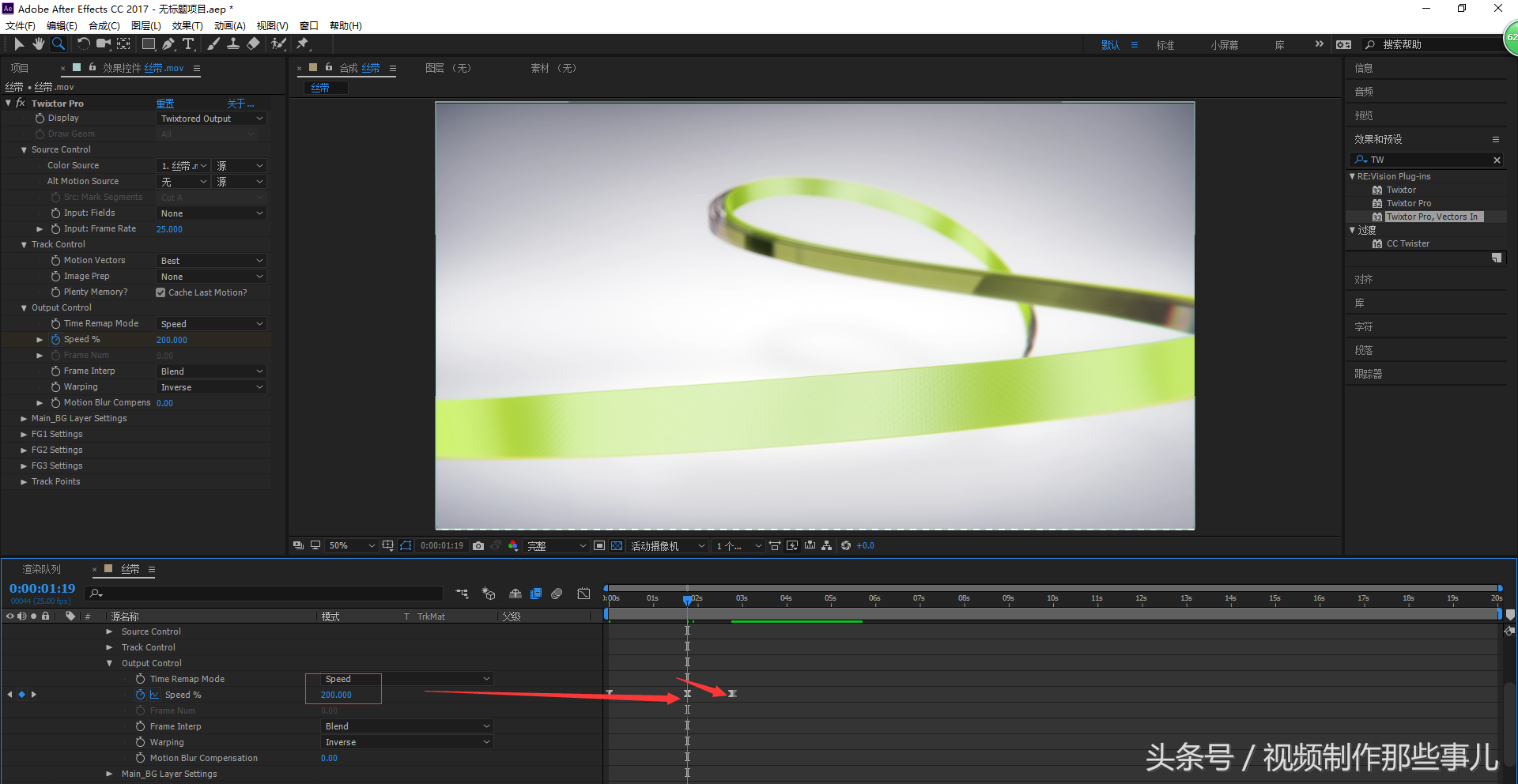Click the timeline layer search field
The image size is (1518, 784).
265,594
